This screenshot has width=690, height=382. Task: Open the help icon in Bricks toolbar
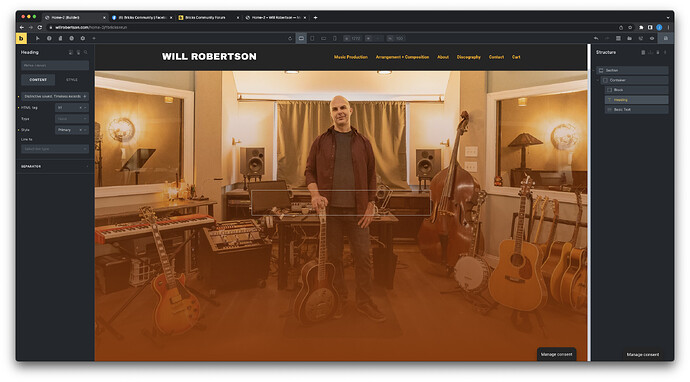[49, 38]
